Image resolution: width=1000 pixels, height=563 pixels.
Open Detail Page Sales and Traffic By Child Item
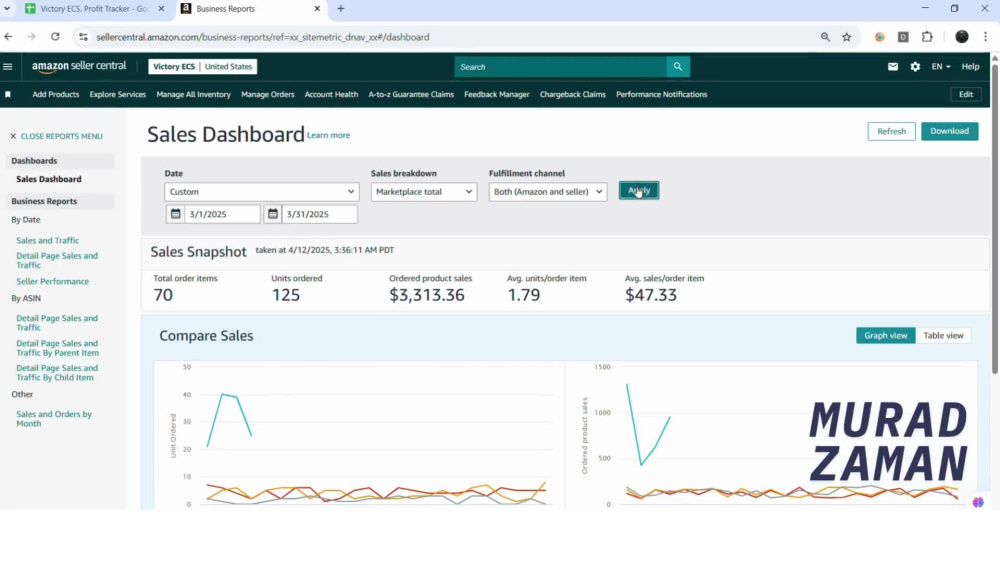tap(57, 372)
